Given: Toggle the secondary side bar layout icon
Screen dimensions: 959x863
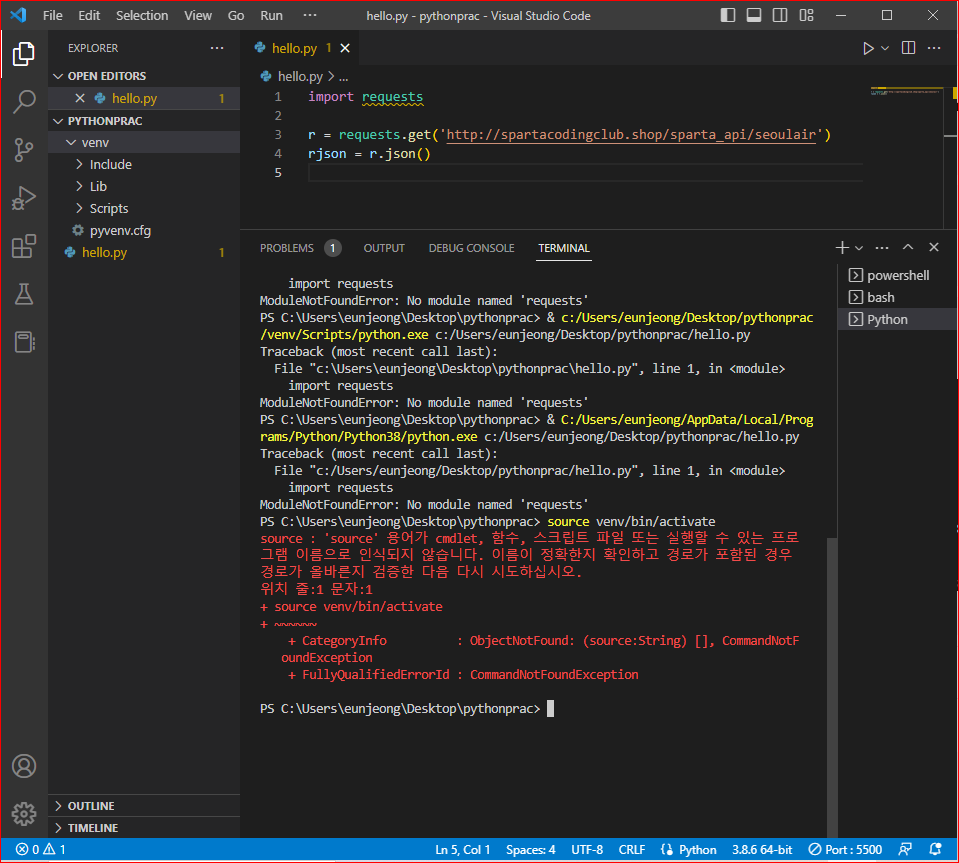Looking at the screenshot, I should [780, 15].
